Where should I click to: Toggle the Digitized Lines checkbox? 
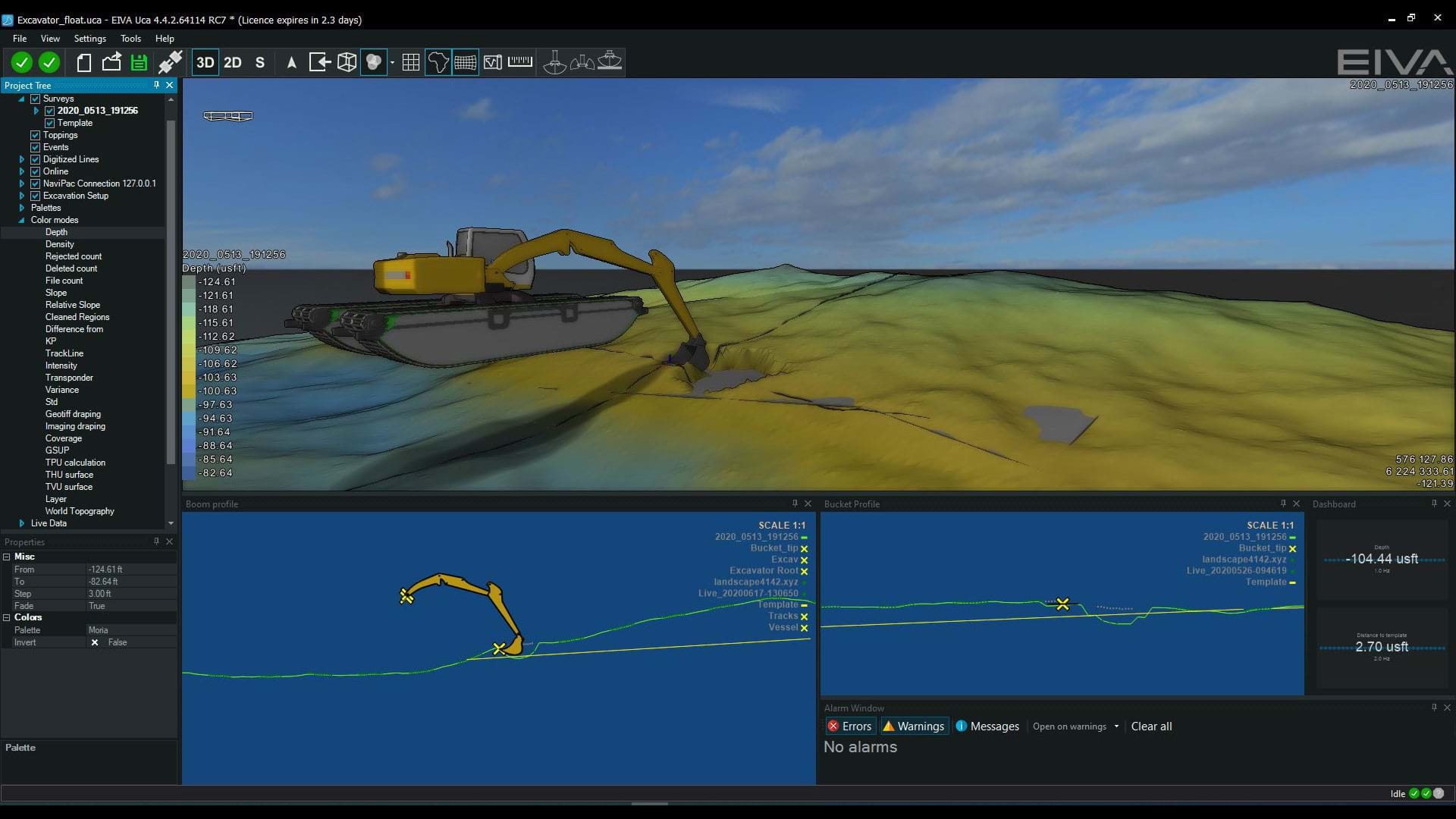click(35, 159)
